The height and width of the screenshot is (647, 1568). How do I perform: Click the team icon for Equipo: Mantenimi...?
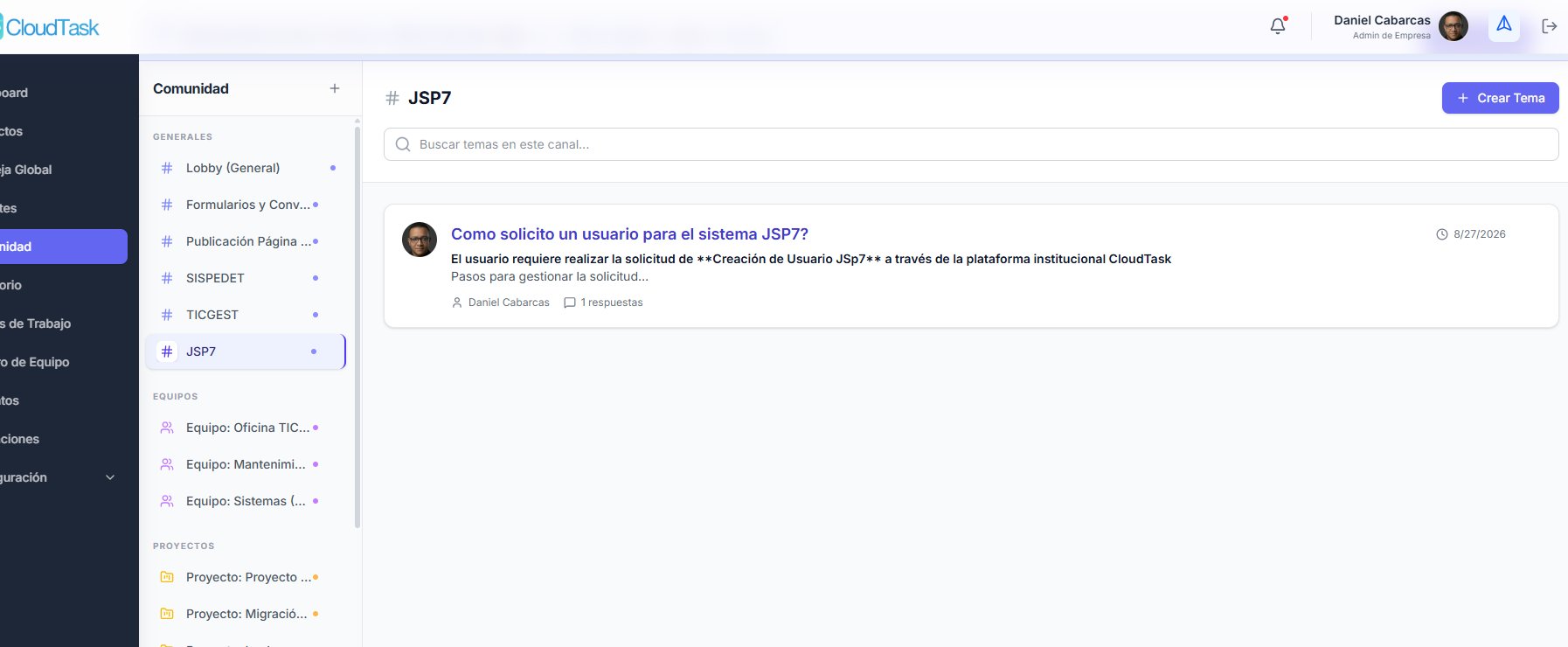(x=167, y=464)
